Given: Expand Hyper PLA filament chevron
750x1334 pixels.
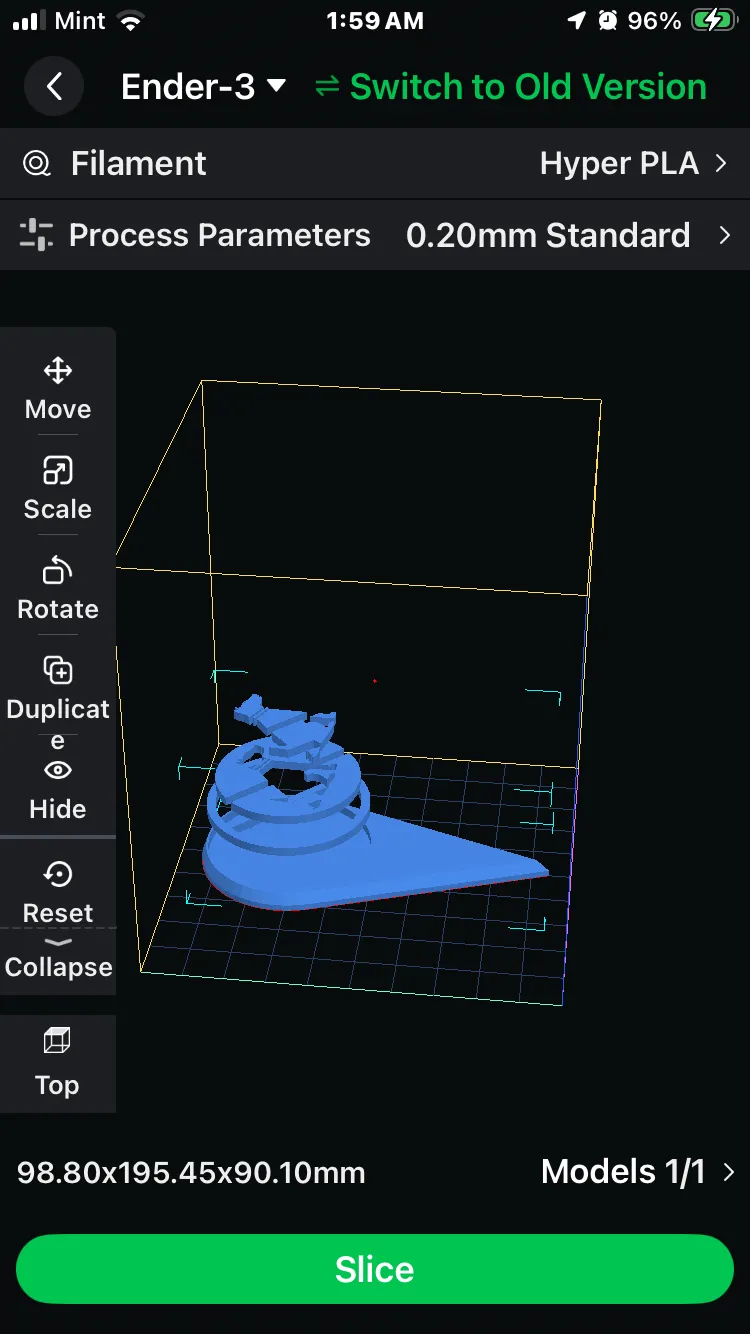Looking at the screenshot, I should click(x=721, y=163).
